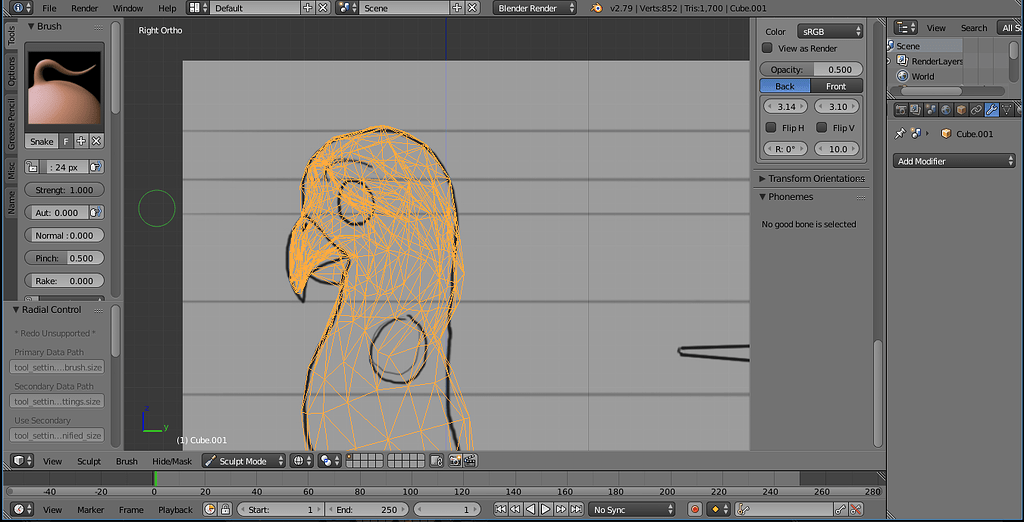
Task: Open 3D view editor type selector
Action: pyautogui.click(x=23, y=461)
